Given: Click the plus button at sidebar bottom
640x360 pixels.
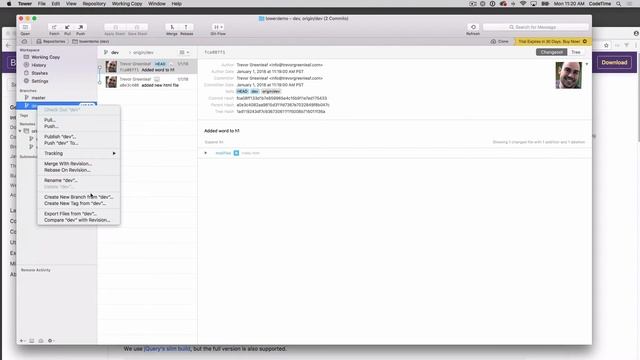Looking at the screenshot, I should [x=22, y=341].
